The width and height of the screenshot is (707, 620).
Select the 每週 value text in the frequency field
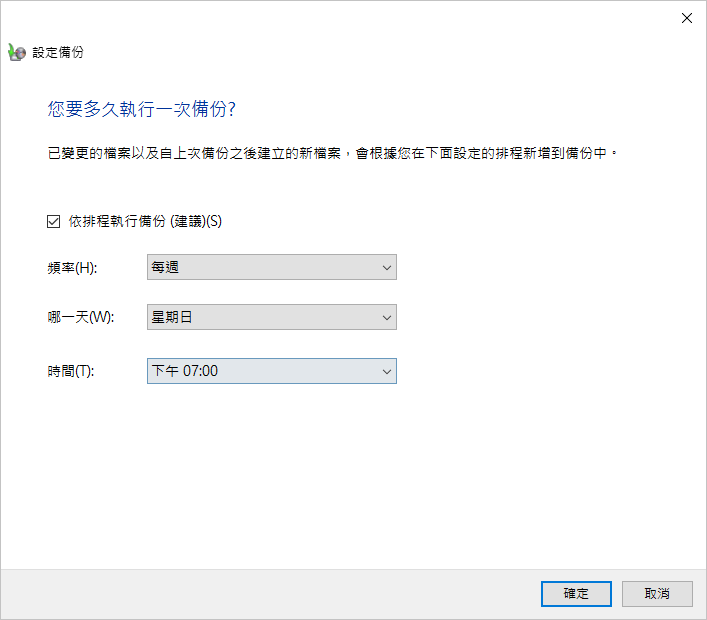(x=165, y=267)
